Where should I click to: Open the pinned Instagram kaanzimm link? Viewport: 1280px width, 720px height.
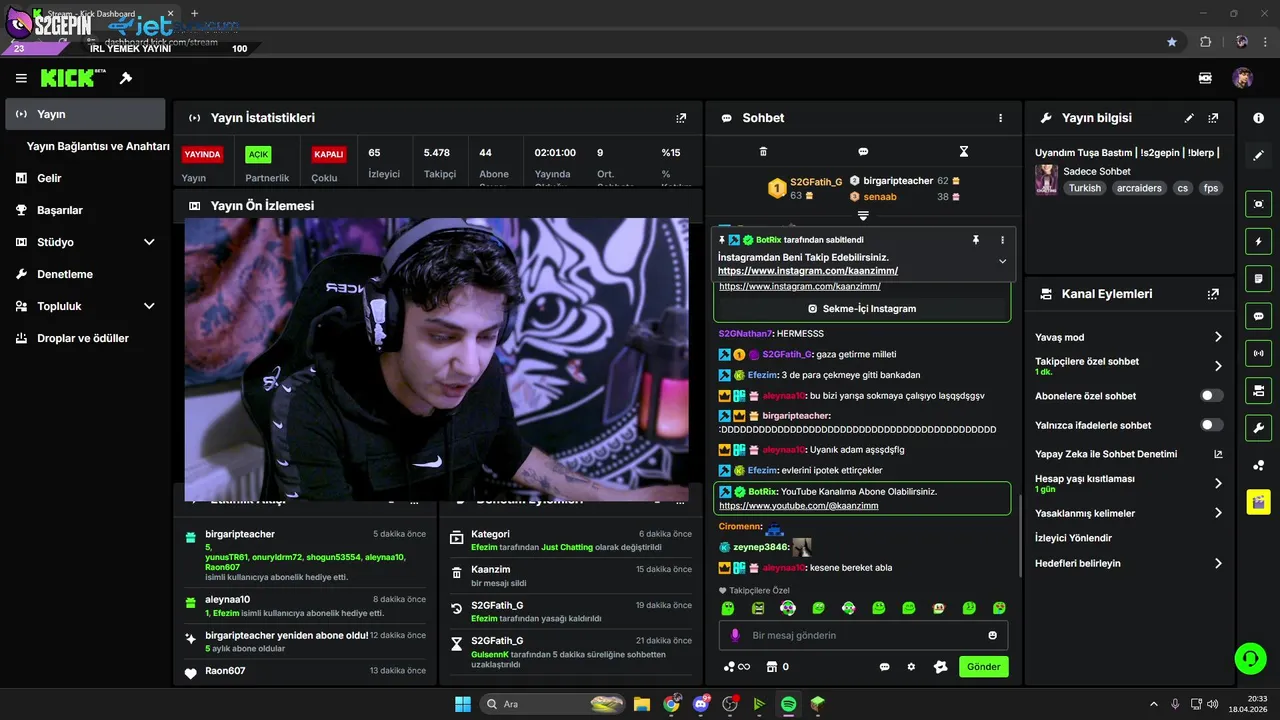808,271
